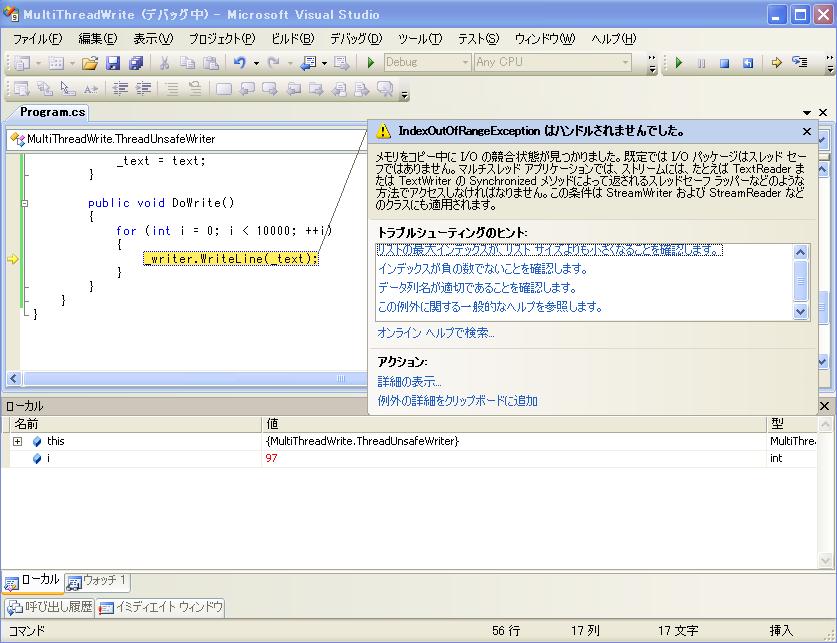
Task: Click the View Detail link (詳細の表示...)
Action: pos(409,382)
